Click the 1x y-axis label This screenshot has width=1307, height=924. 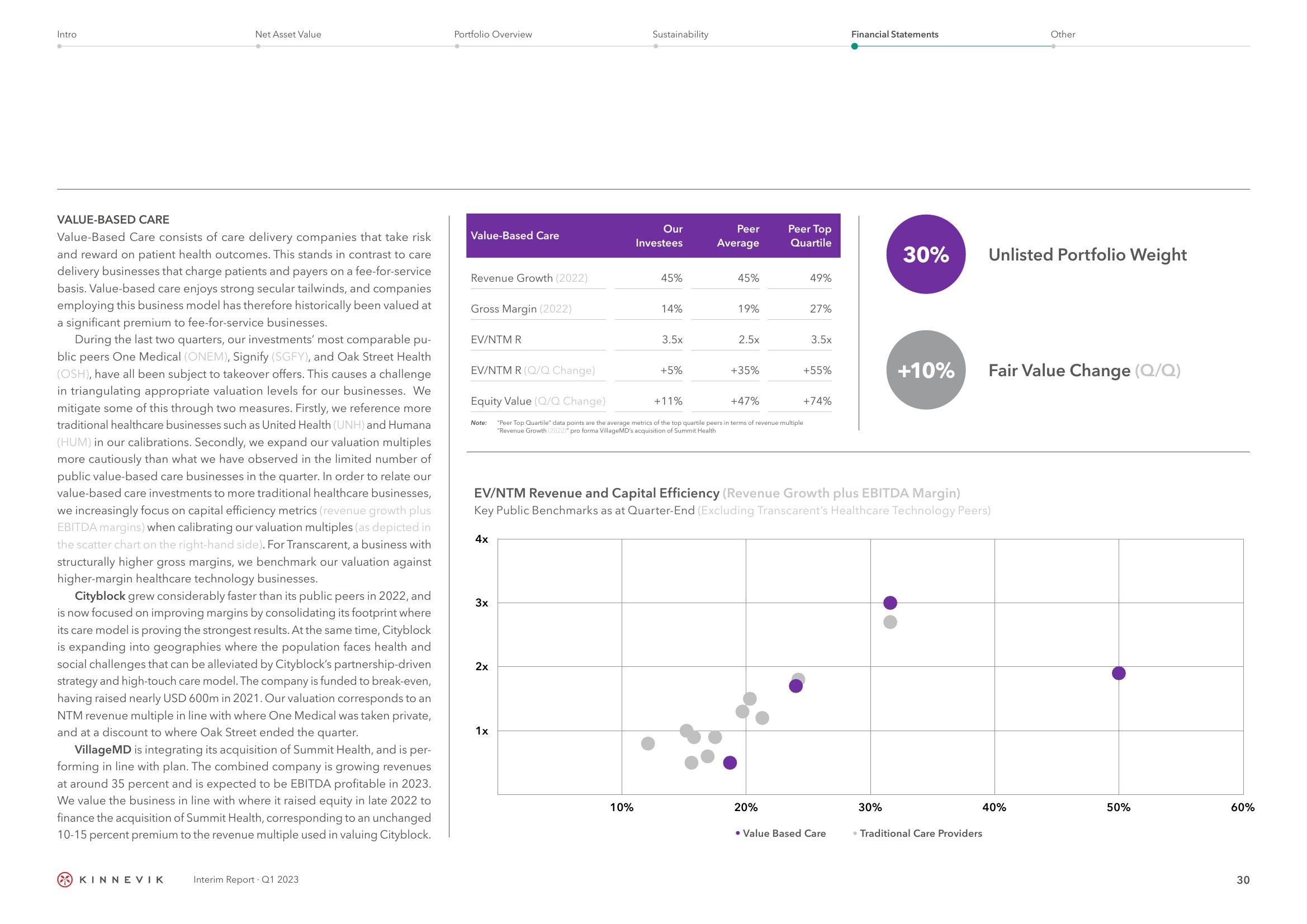pos(481,731)
